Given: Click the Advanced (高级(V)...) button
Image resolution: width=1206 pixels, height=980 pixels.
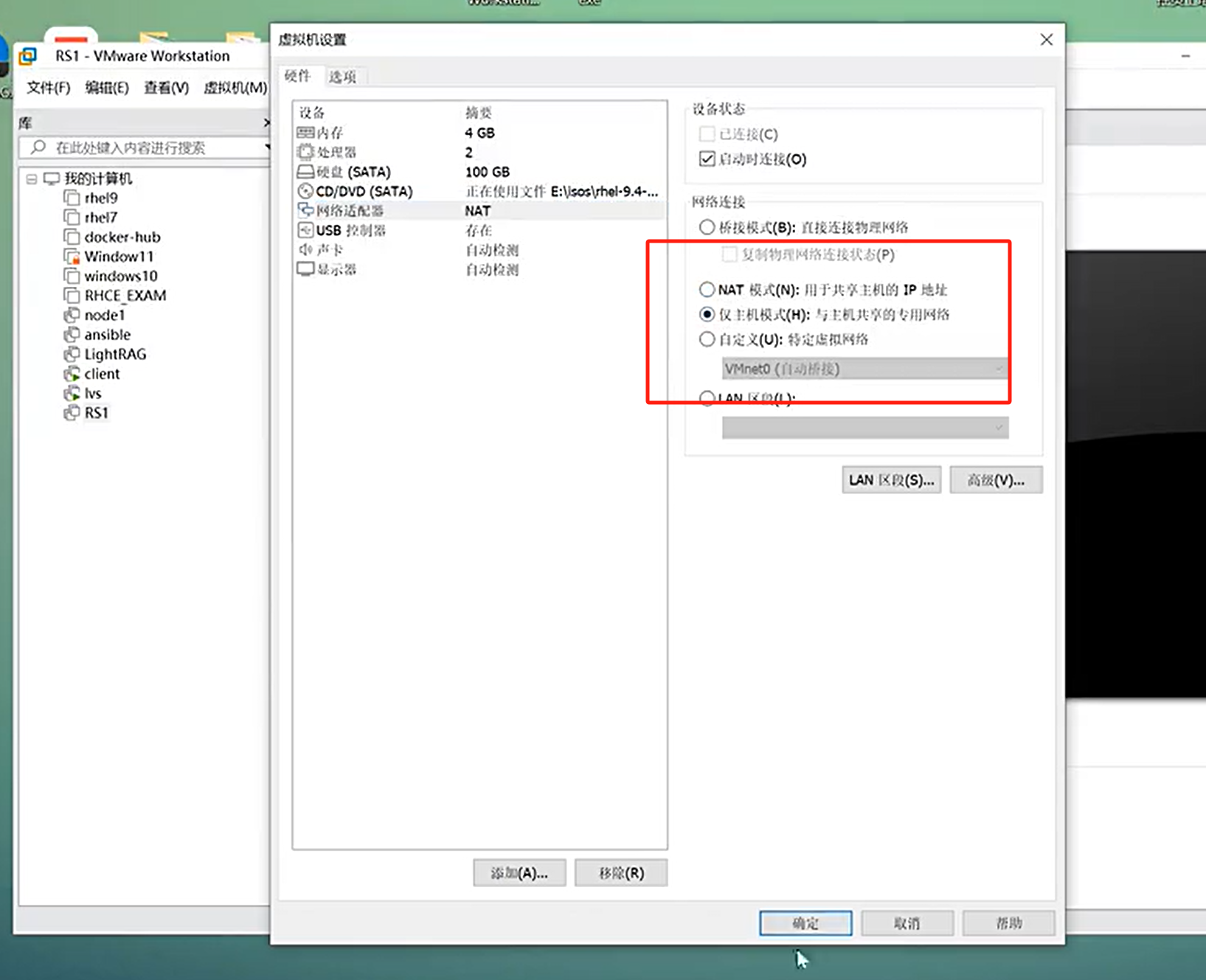Looking at the screenshot, I should tap(996, 480).
